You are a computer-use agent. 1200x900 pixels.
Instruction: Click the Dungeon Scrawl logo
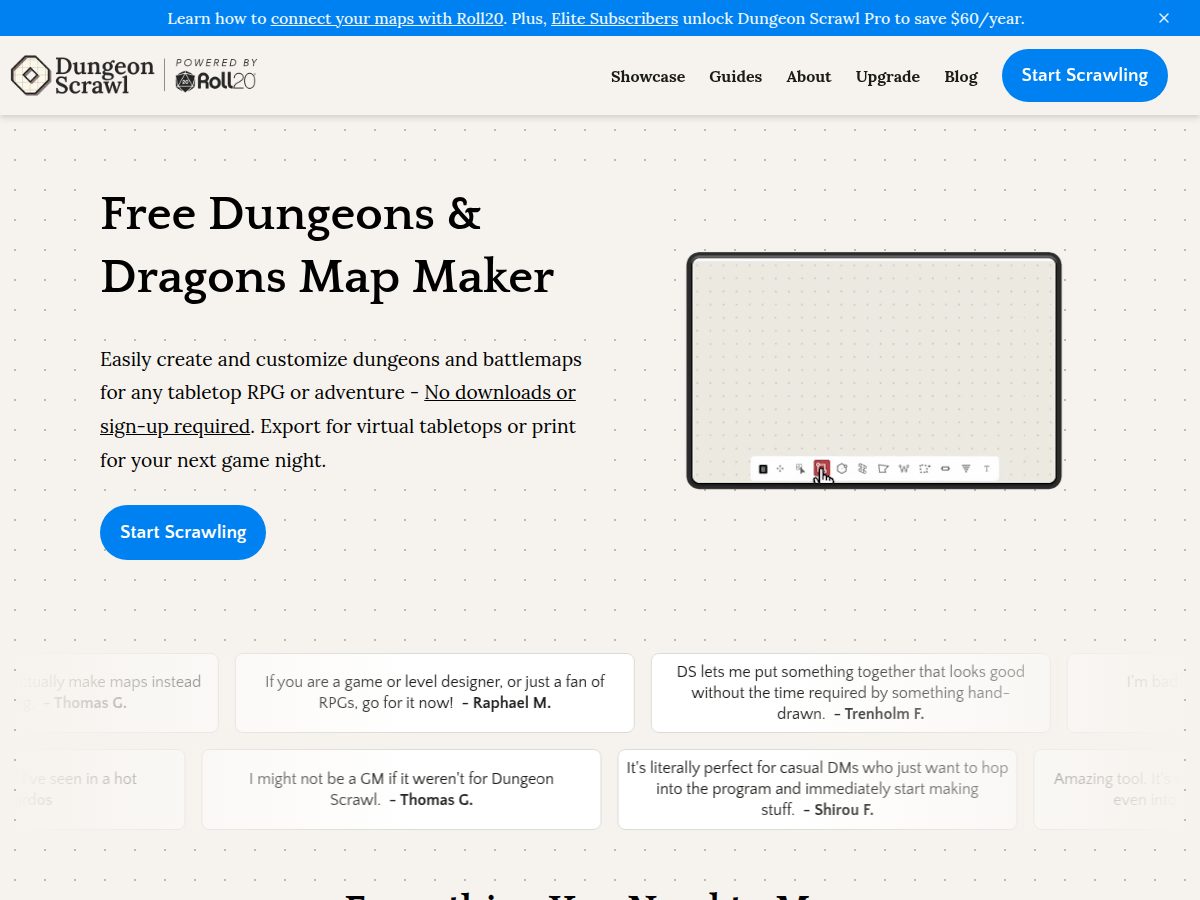83,76
